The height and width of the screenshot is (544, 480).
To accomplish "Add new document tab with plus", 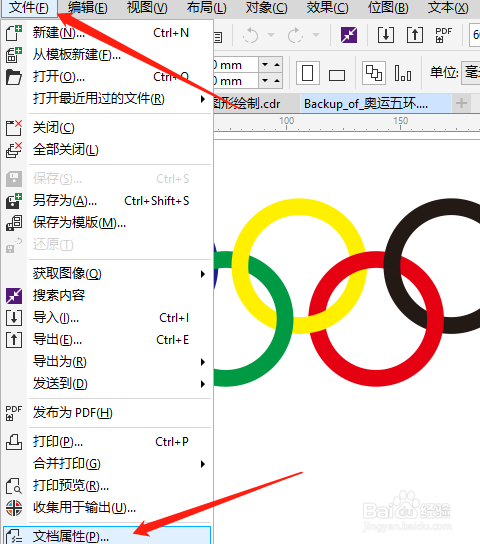I will tap(461, 103).
